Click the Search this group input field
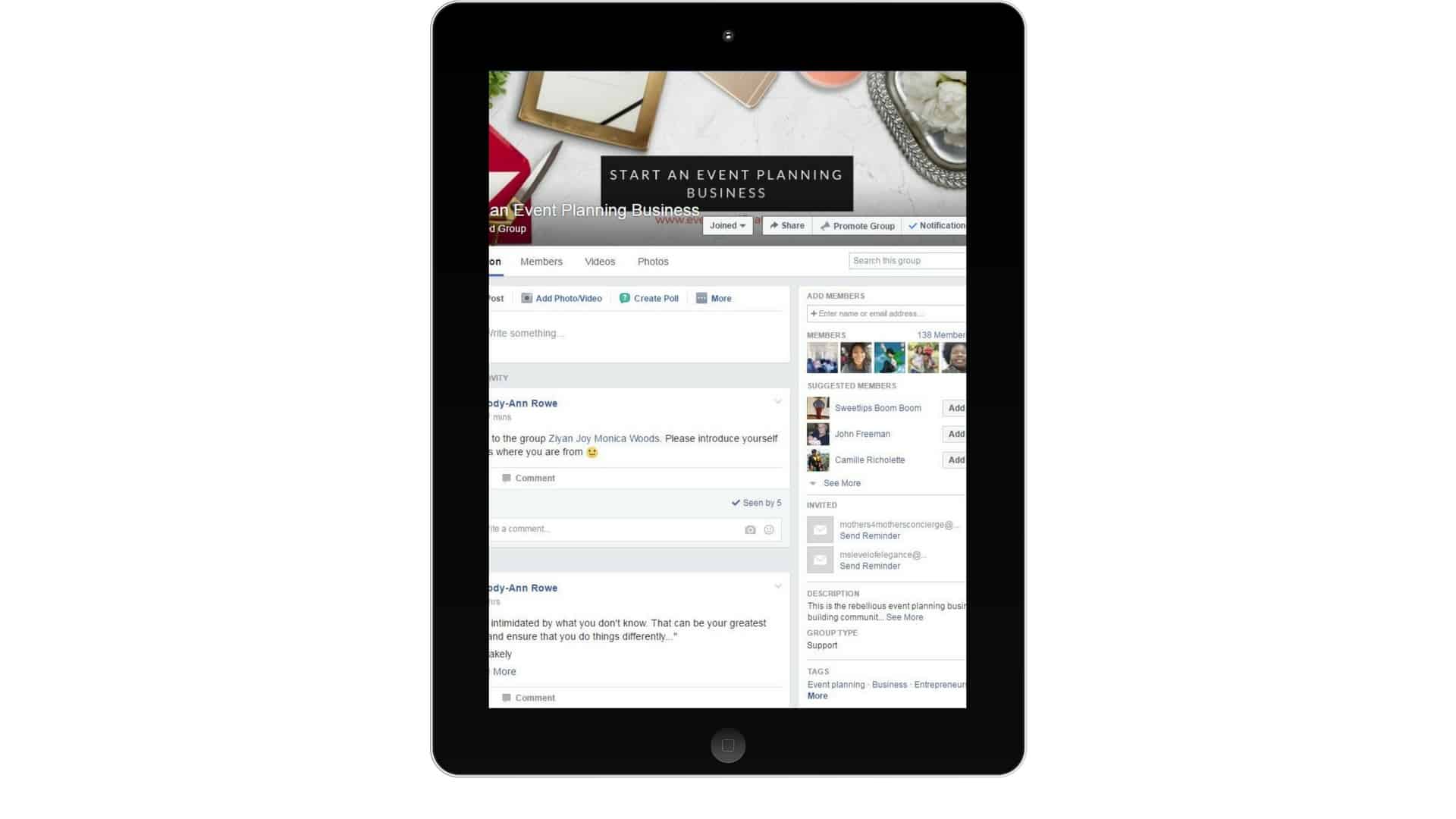 (x=905, y=260)
